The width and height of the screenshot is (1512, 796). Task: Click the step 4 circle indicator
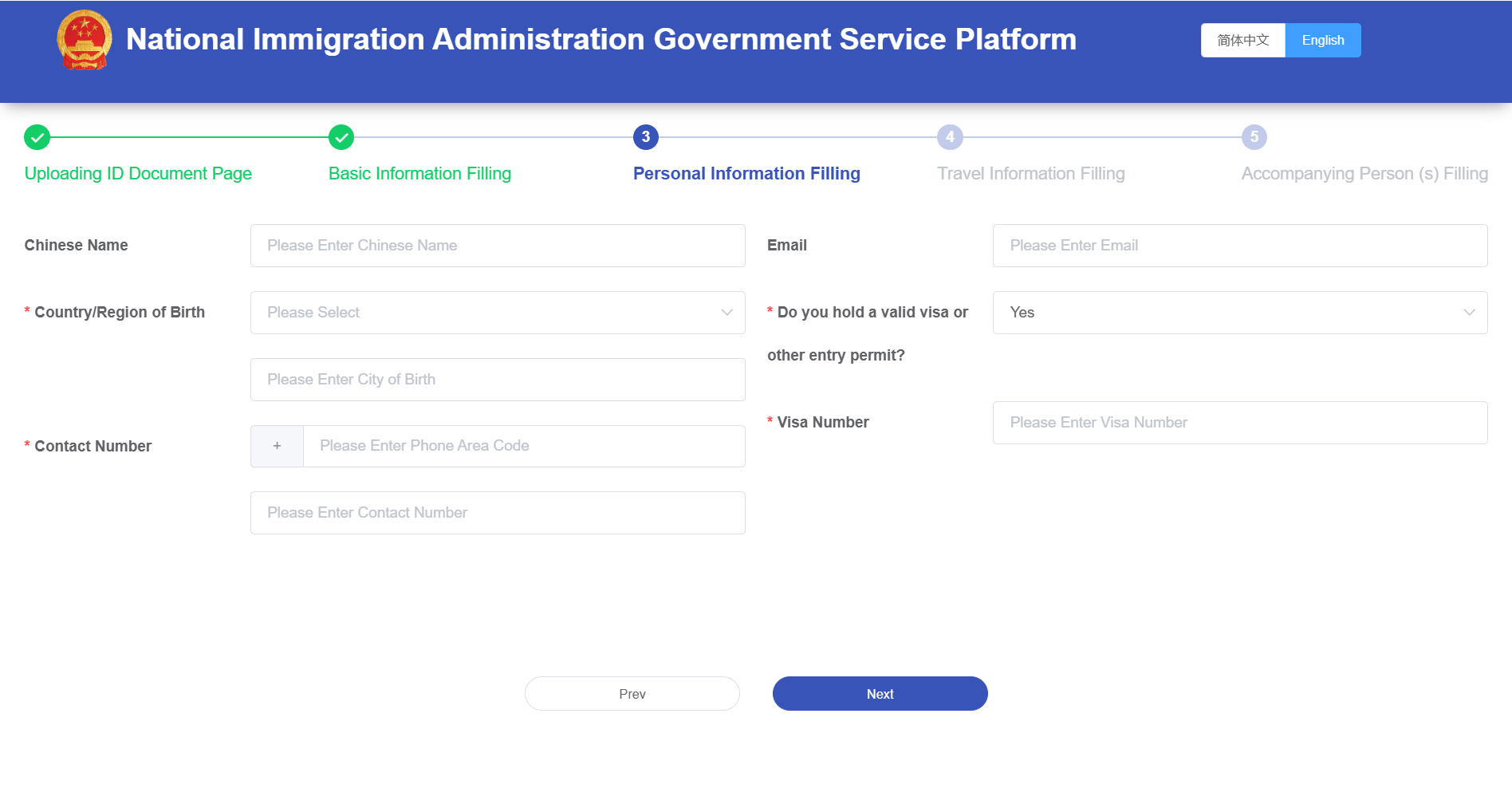pos(950,137)
